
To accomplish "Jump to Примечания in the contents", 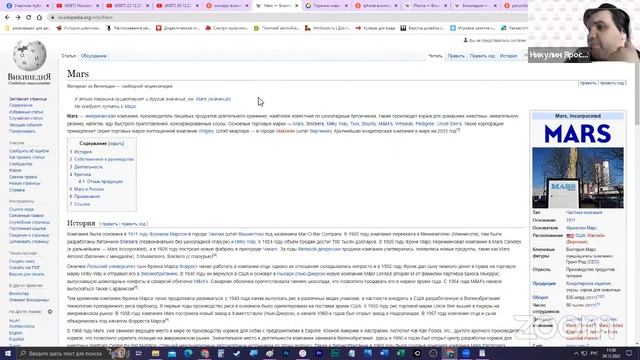I will pos(87,197).
